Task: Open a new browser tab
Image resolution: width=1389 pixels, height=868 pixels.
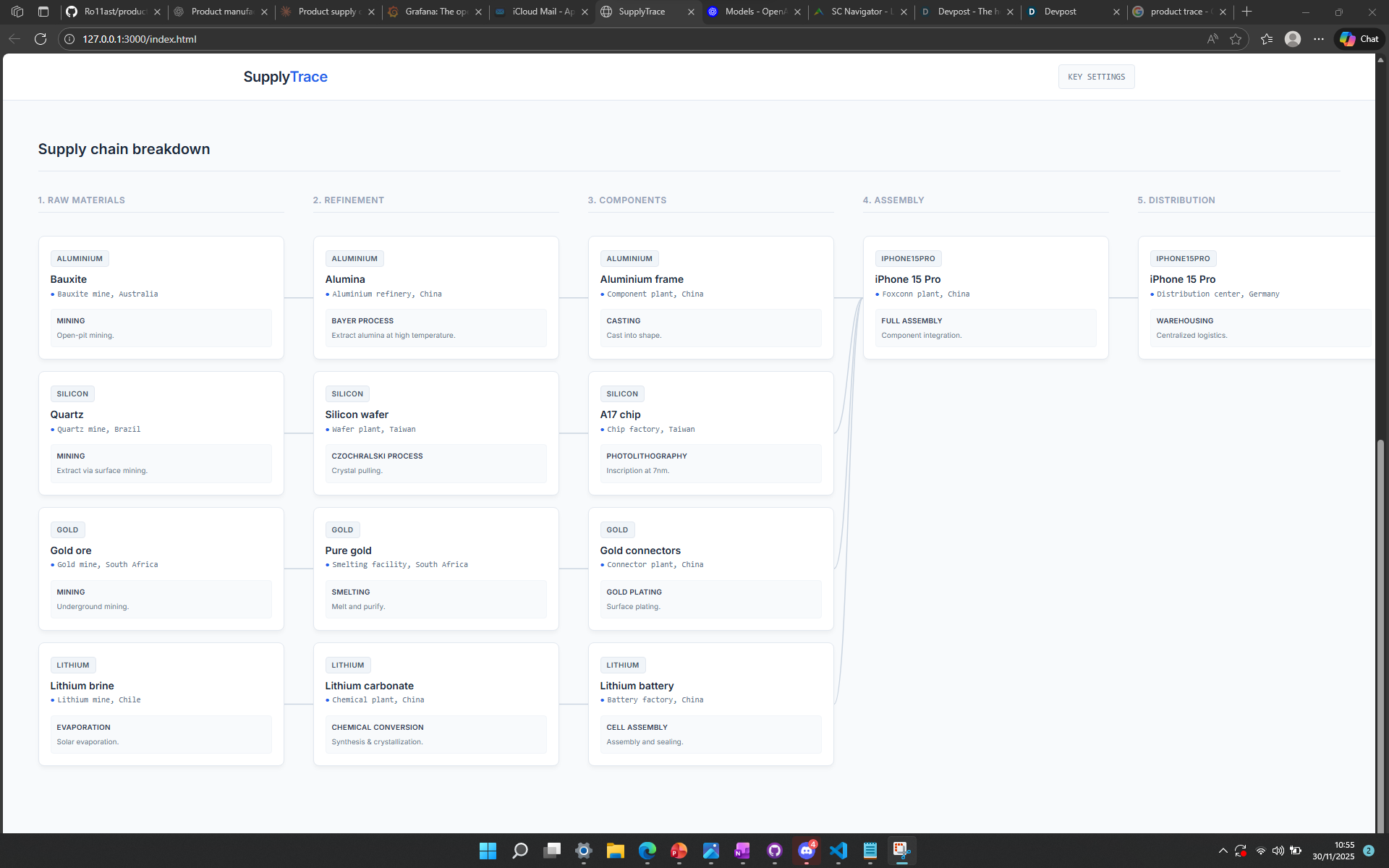Action: click(x=1246, y=12)
